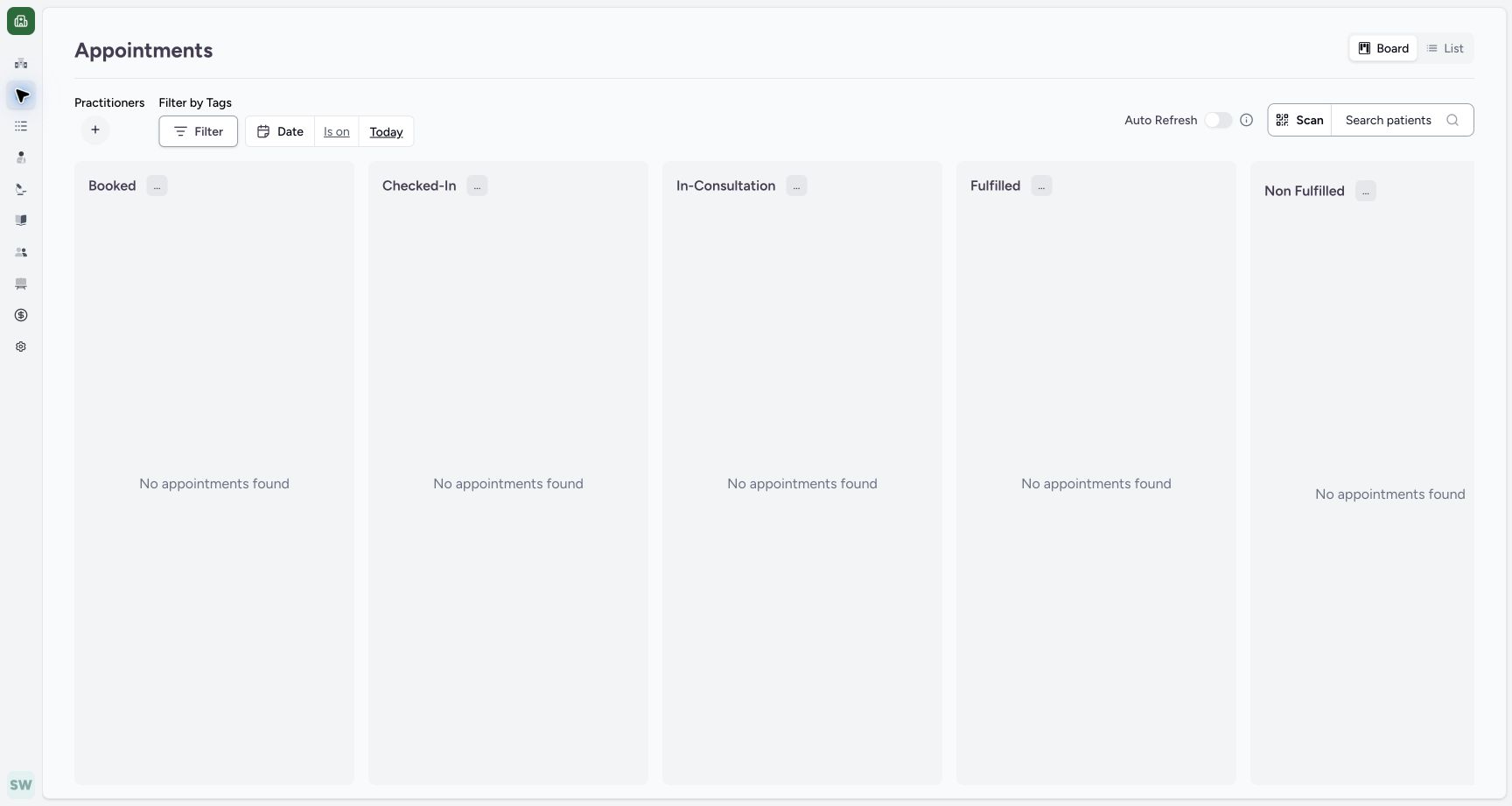Open the Non Fulfilled column options menu
This screenshot has width=1512, height=806.
[x=1366, y=191]
